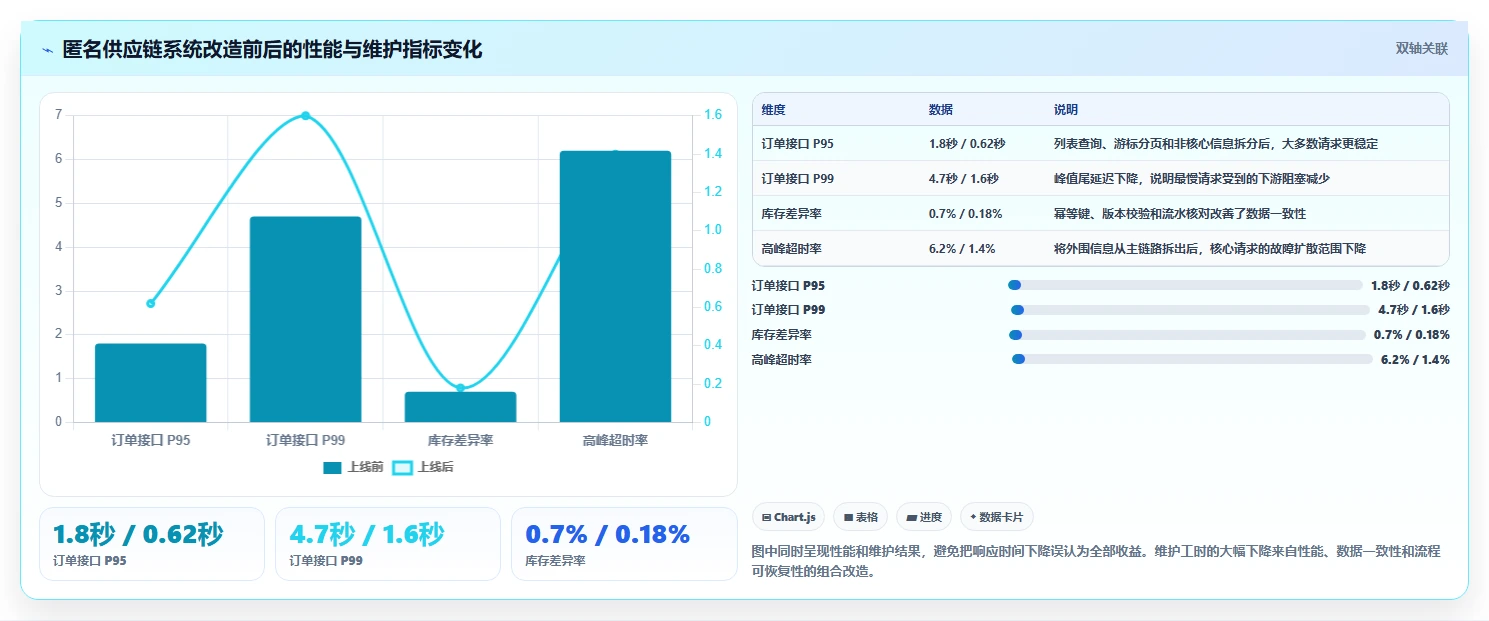The image size is (1489, 621).
Task: Click the 库存差异率 progress bar
Action: tap(1187, 335)
